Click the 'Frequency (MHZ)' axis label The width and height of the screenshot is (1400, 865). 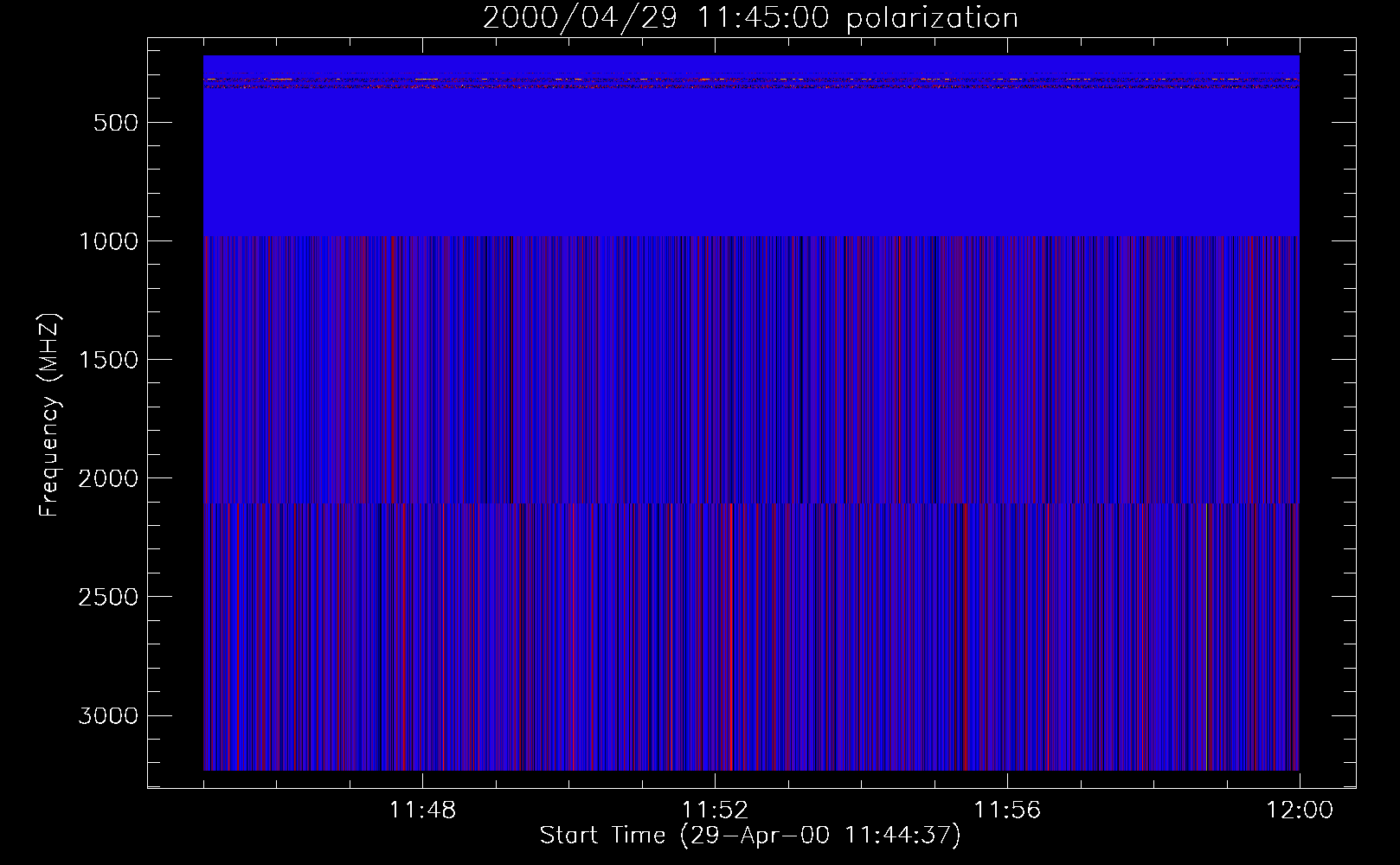(50, 414)
